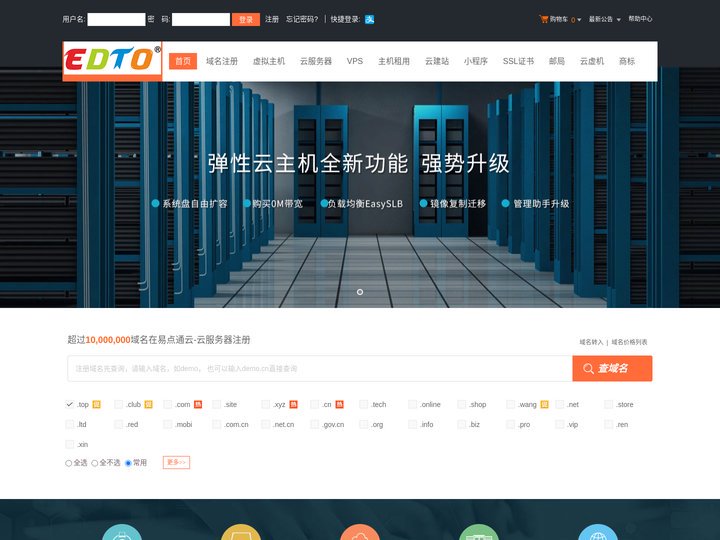720x540 pixels.
Task: Enable the .online domain checkbox
Action: click(x=412, y=405)
